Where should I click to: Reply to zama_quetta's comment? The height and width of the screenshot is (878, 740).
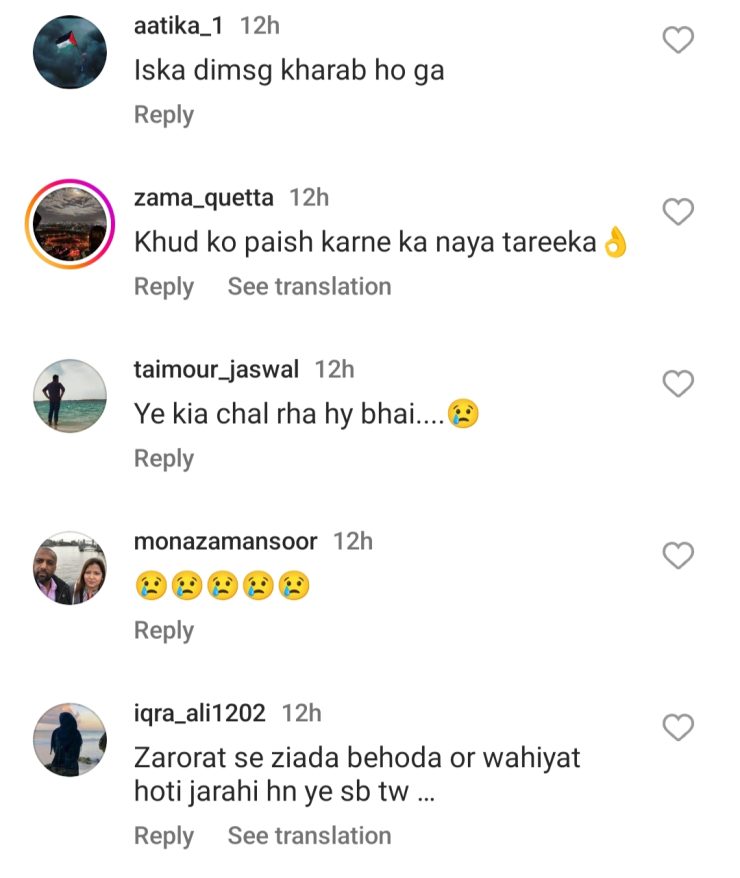click(163, 287)
